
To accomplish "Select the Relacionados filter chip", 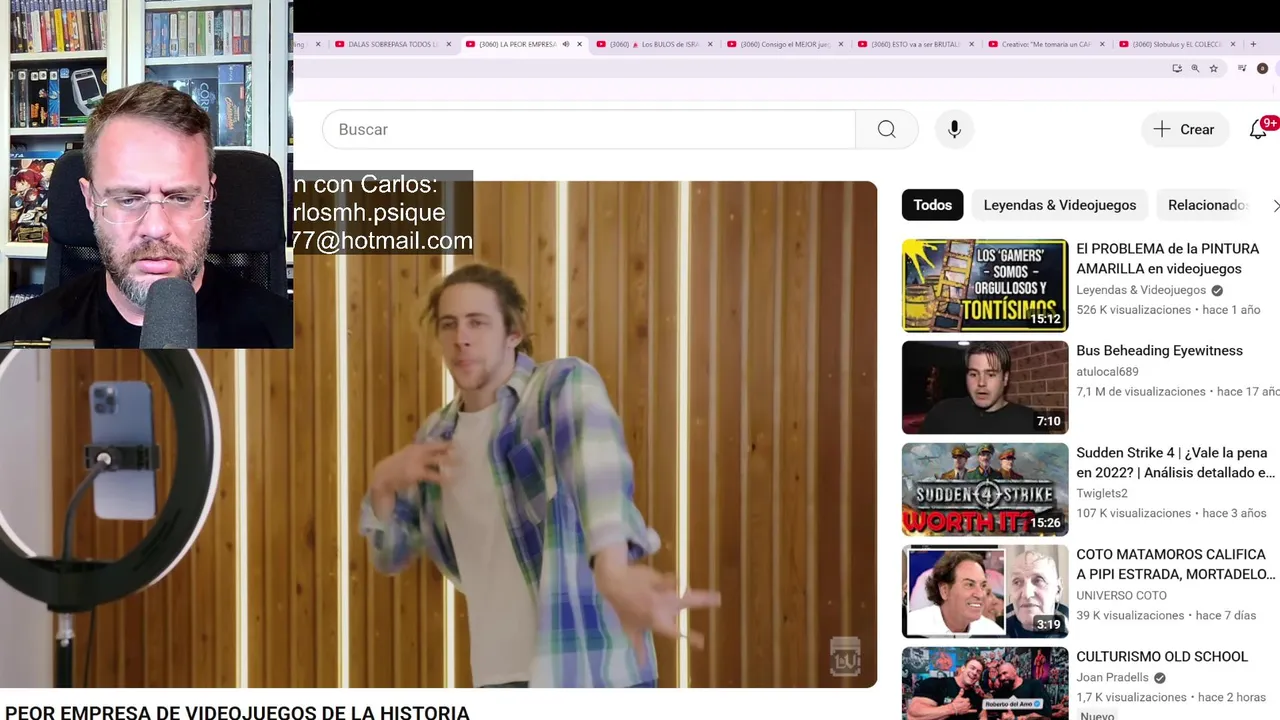I will click(1207, 205).
